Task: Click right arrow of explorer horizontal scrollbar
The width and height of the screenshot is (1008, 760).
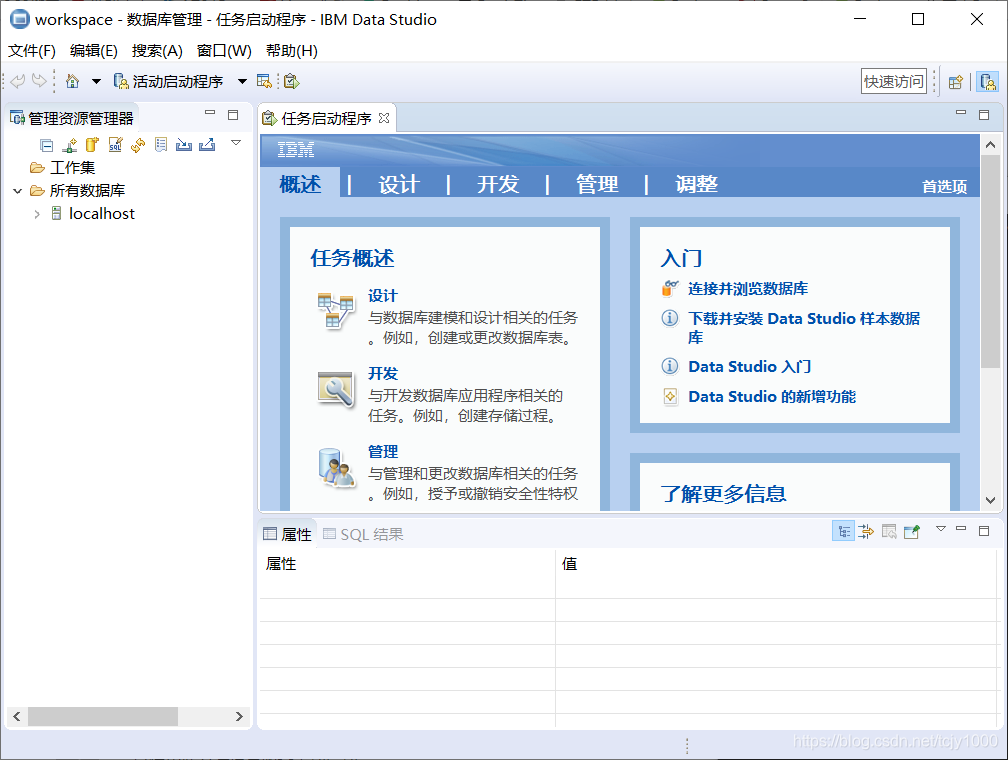Action: pos(239,716)
